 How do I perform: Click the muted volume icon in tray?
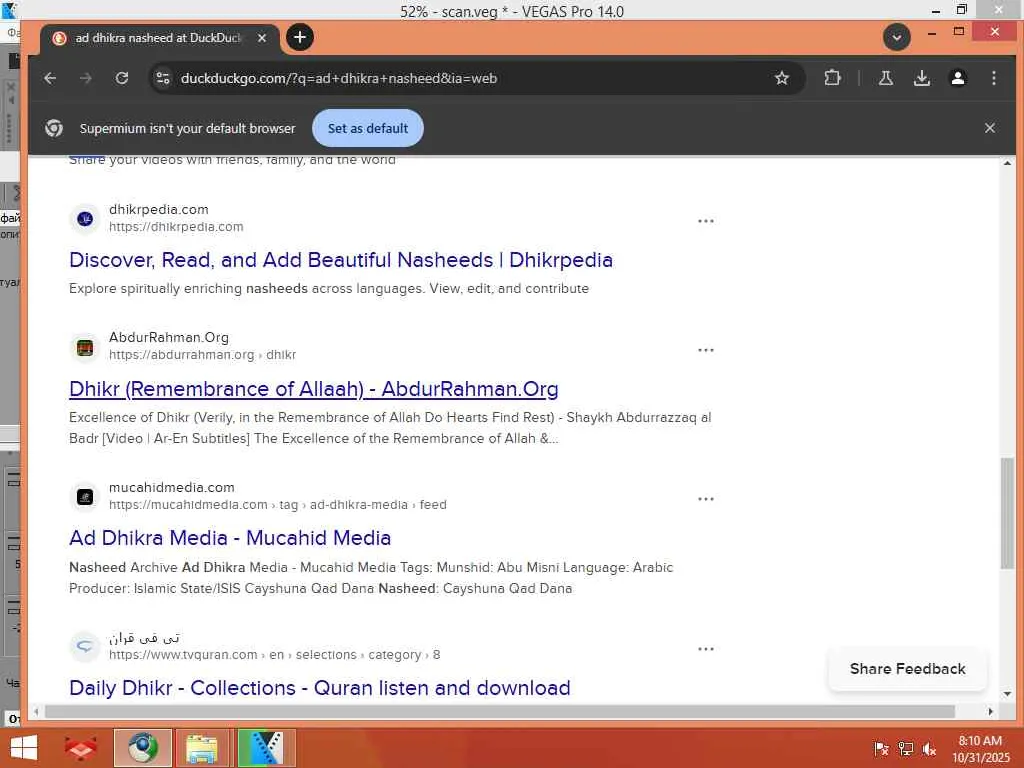(x=929, y=749)
